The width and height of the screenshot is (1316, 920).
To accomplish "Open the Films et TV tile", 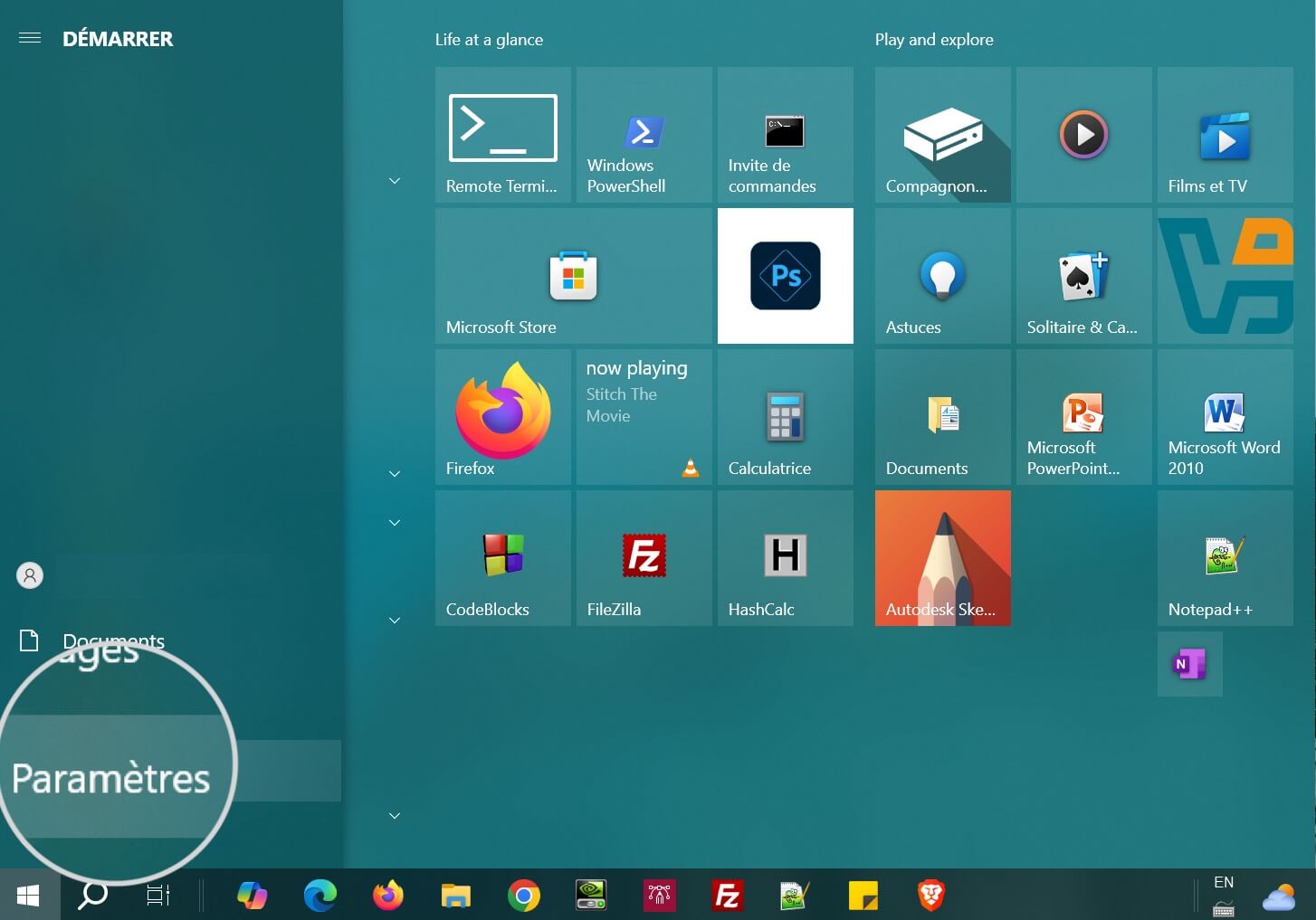I will point(1225,135).
